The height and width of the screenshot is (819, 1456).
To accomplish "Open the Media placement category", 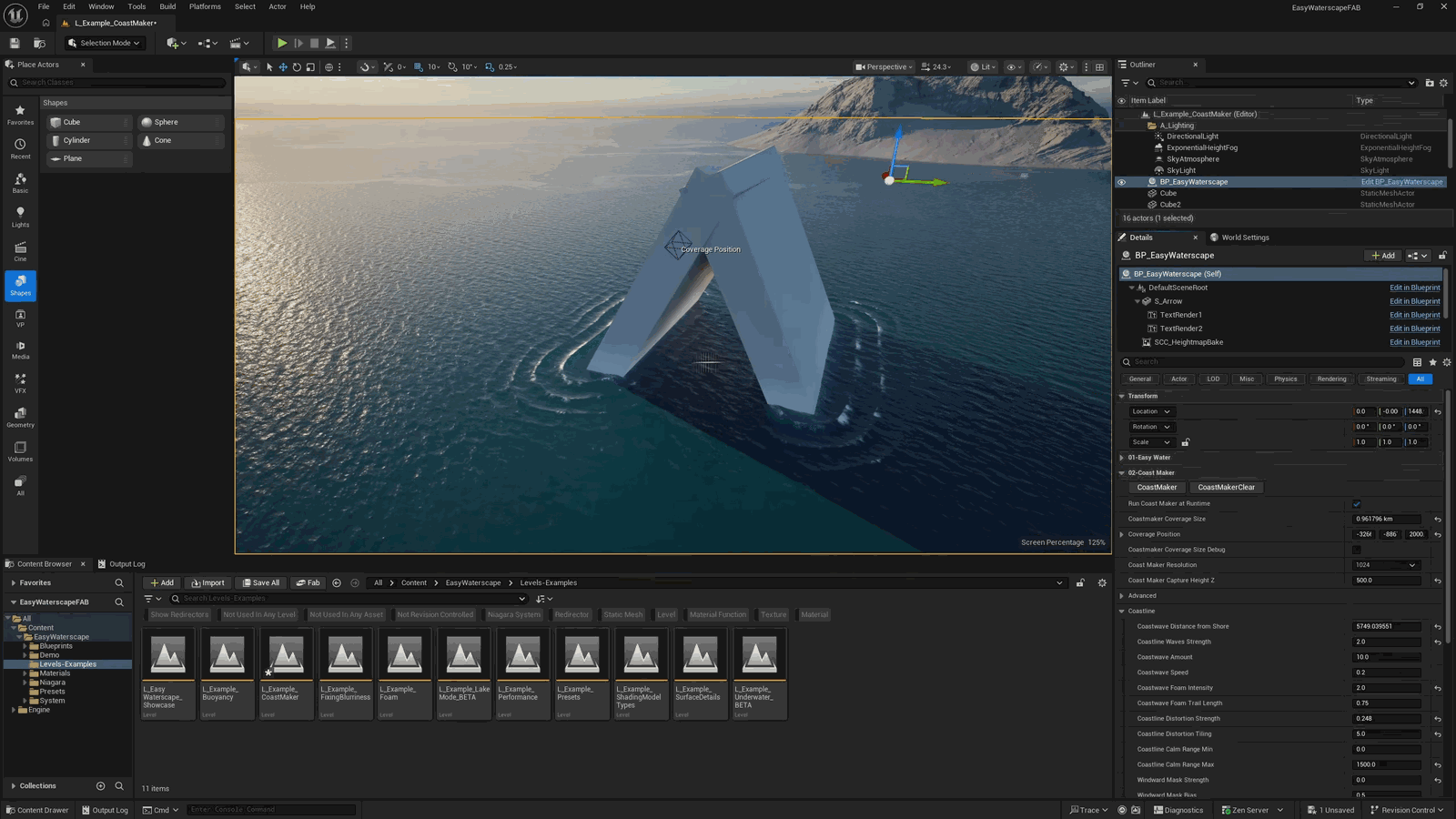I will [x=20, y=349].
